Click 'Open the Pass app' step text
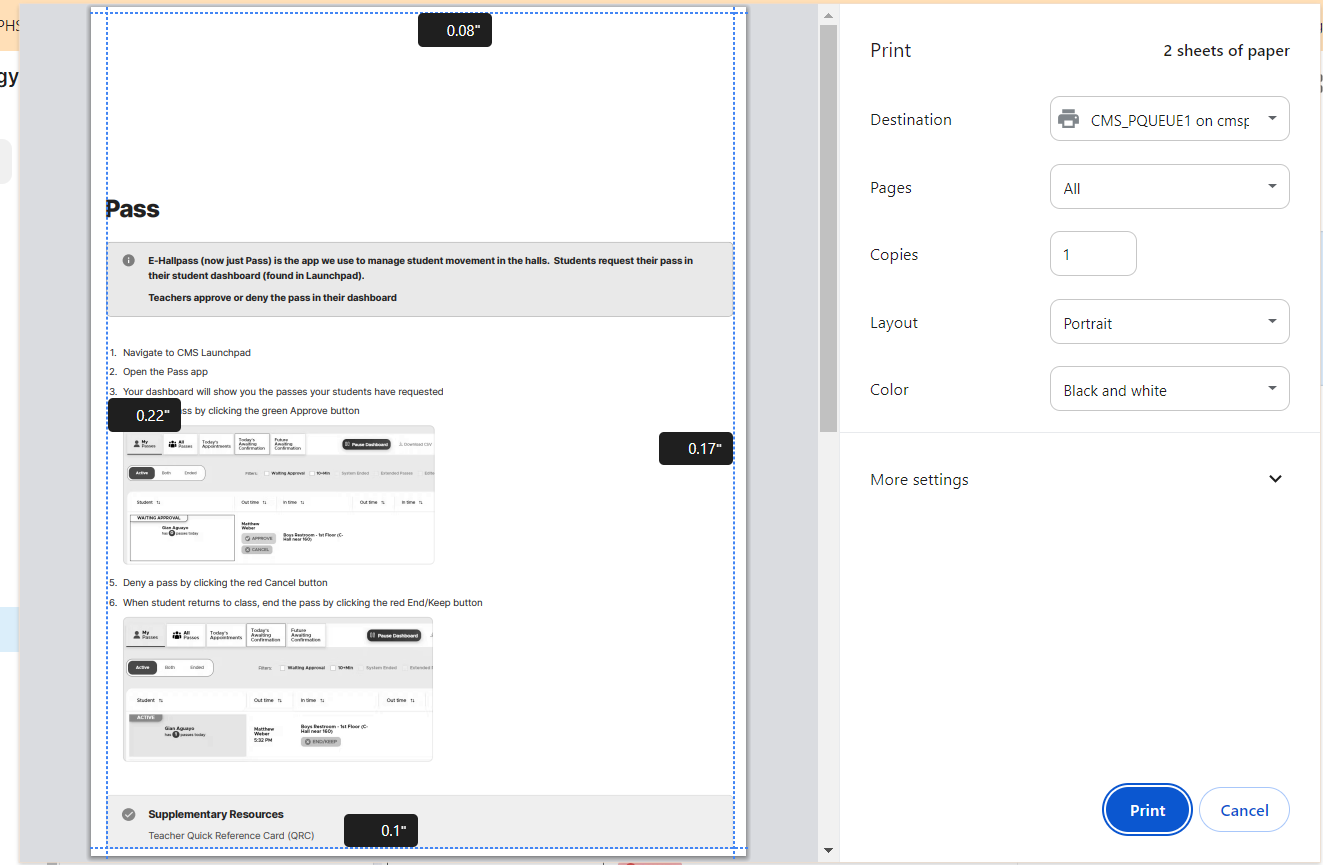This screenshot has width=1323, height=865. [x=165, y=371]
